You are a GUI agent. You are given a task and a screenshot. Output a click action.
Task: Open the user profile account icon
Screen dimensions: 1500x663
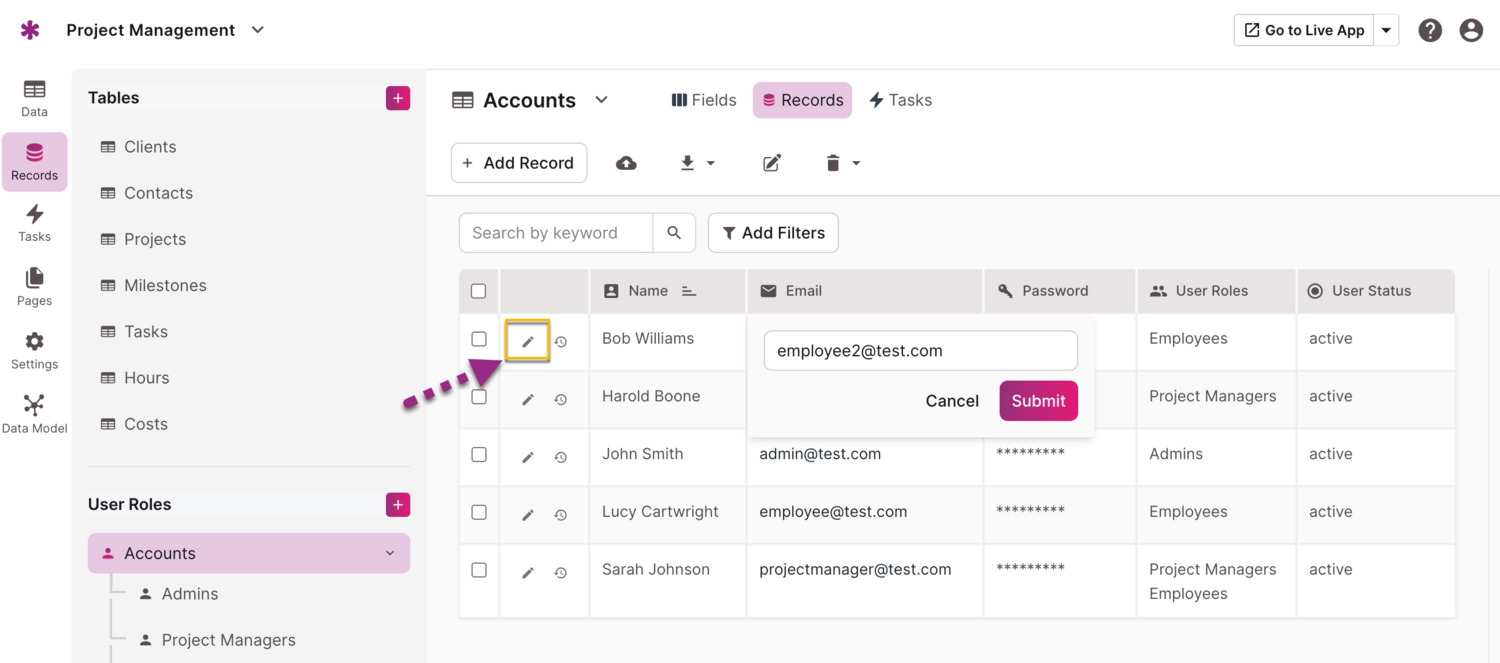(1471, 30)
